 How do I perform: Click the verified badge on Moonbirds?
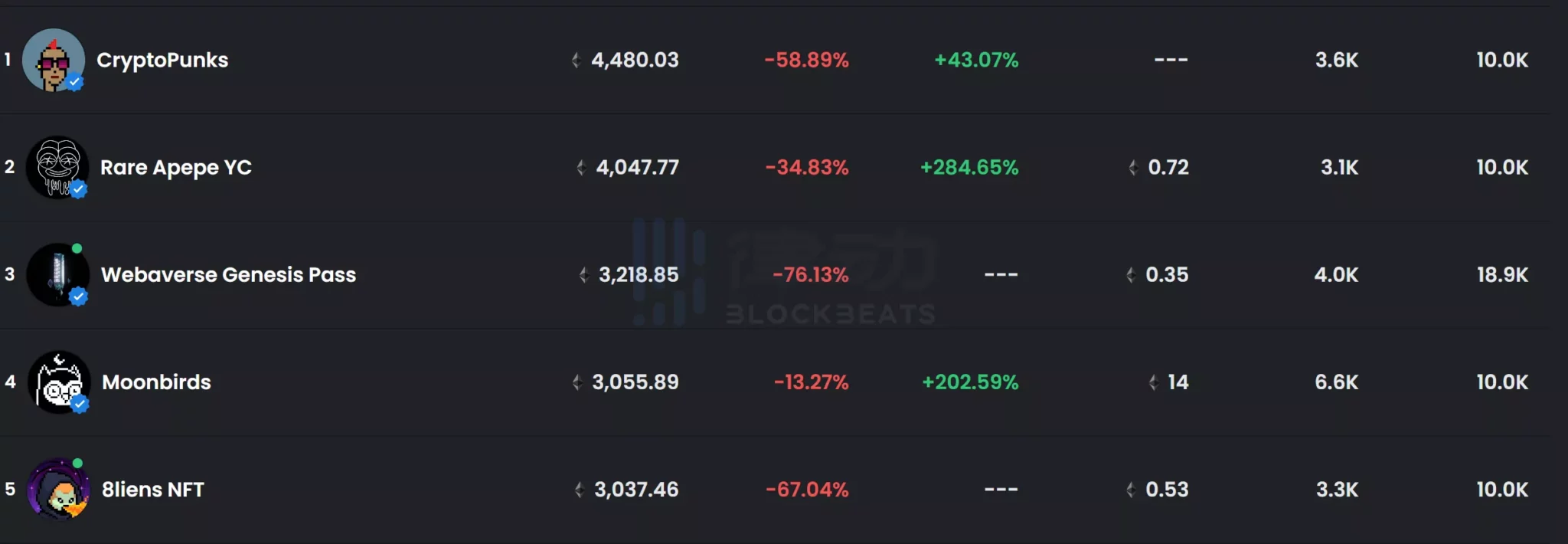click(x=80, y=404)
